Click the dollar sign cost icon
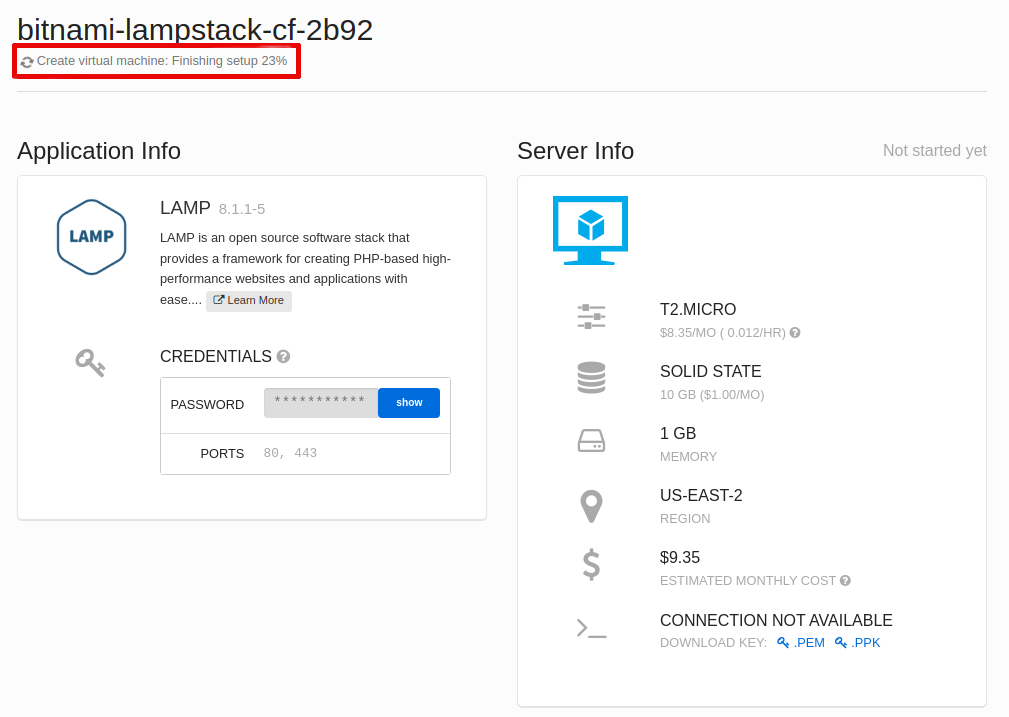The height and width of the screenshot is (717, 1009). coord(591,566)
